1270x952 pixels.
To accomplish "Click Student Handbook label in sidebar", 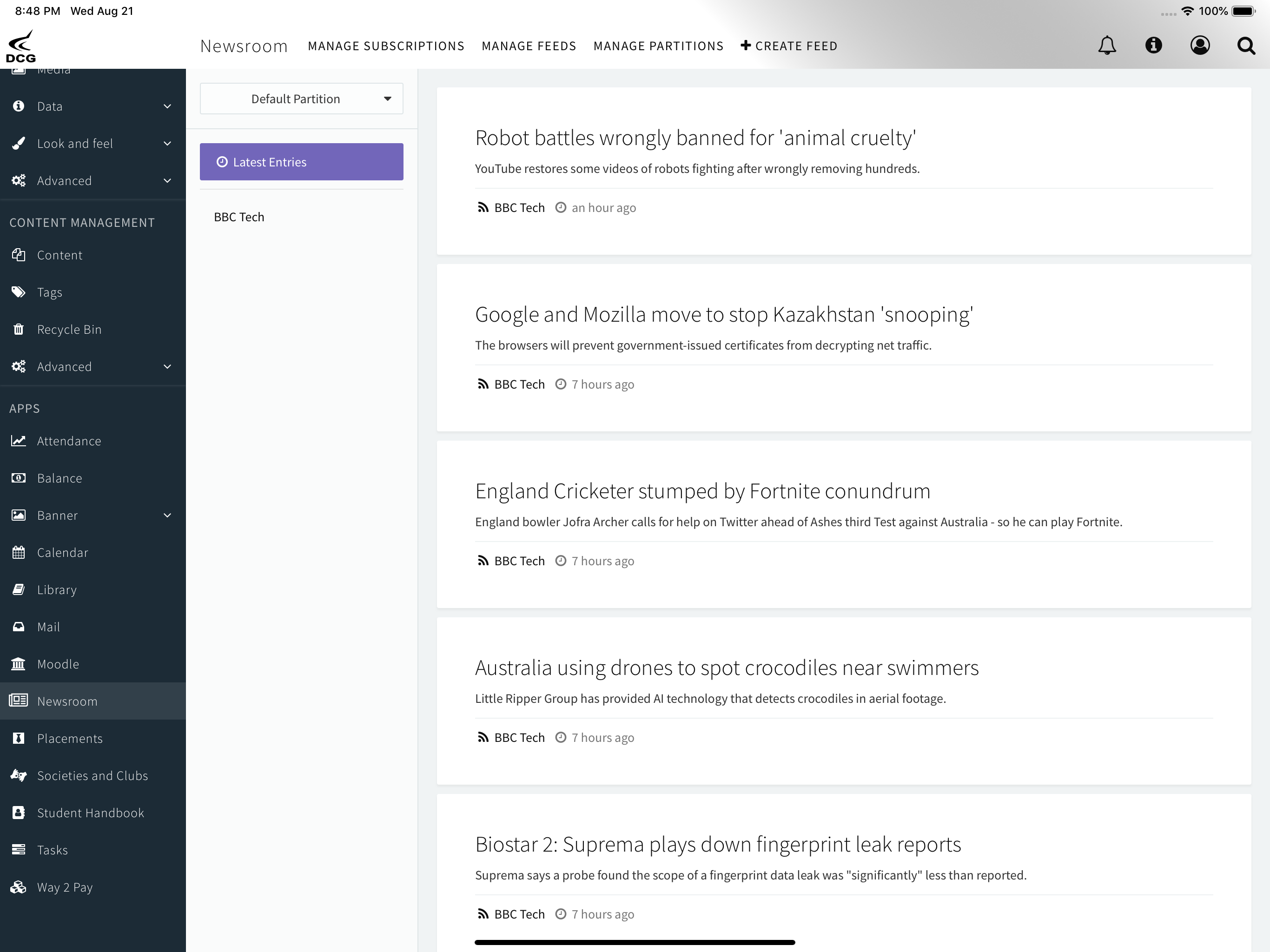I will pyautogui.click(x=91, y=813).
